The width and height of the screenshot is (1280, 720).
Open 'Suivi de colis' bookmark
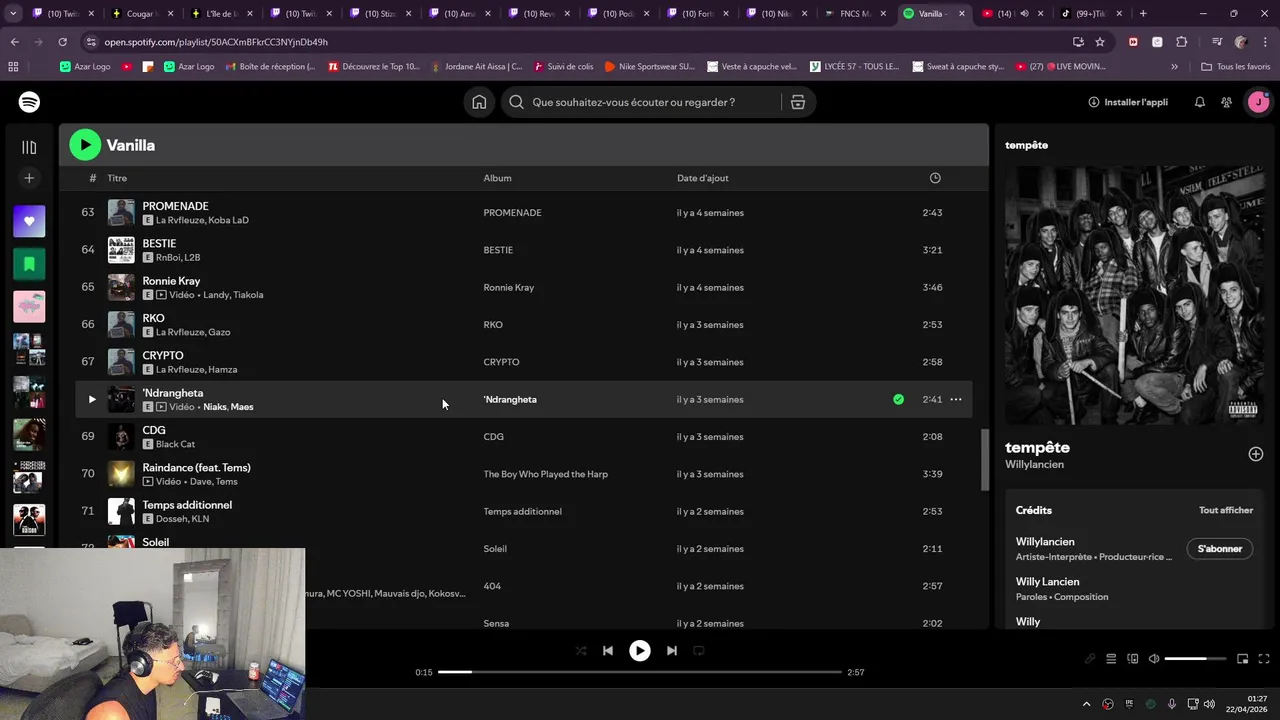pos(564,66)
